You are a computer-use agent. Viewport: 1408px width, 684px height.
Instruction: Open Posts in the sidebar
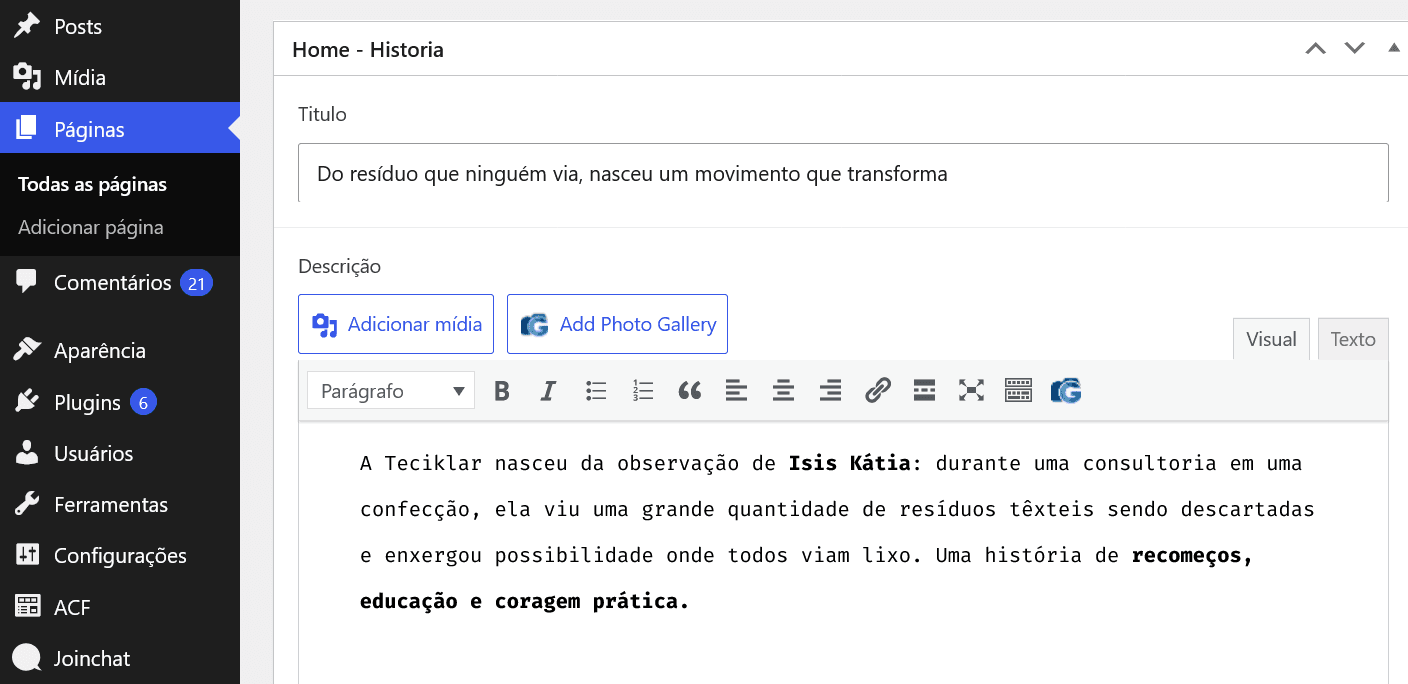click(x=120, y=26)
